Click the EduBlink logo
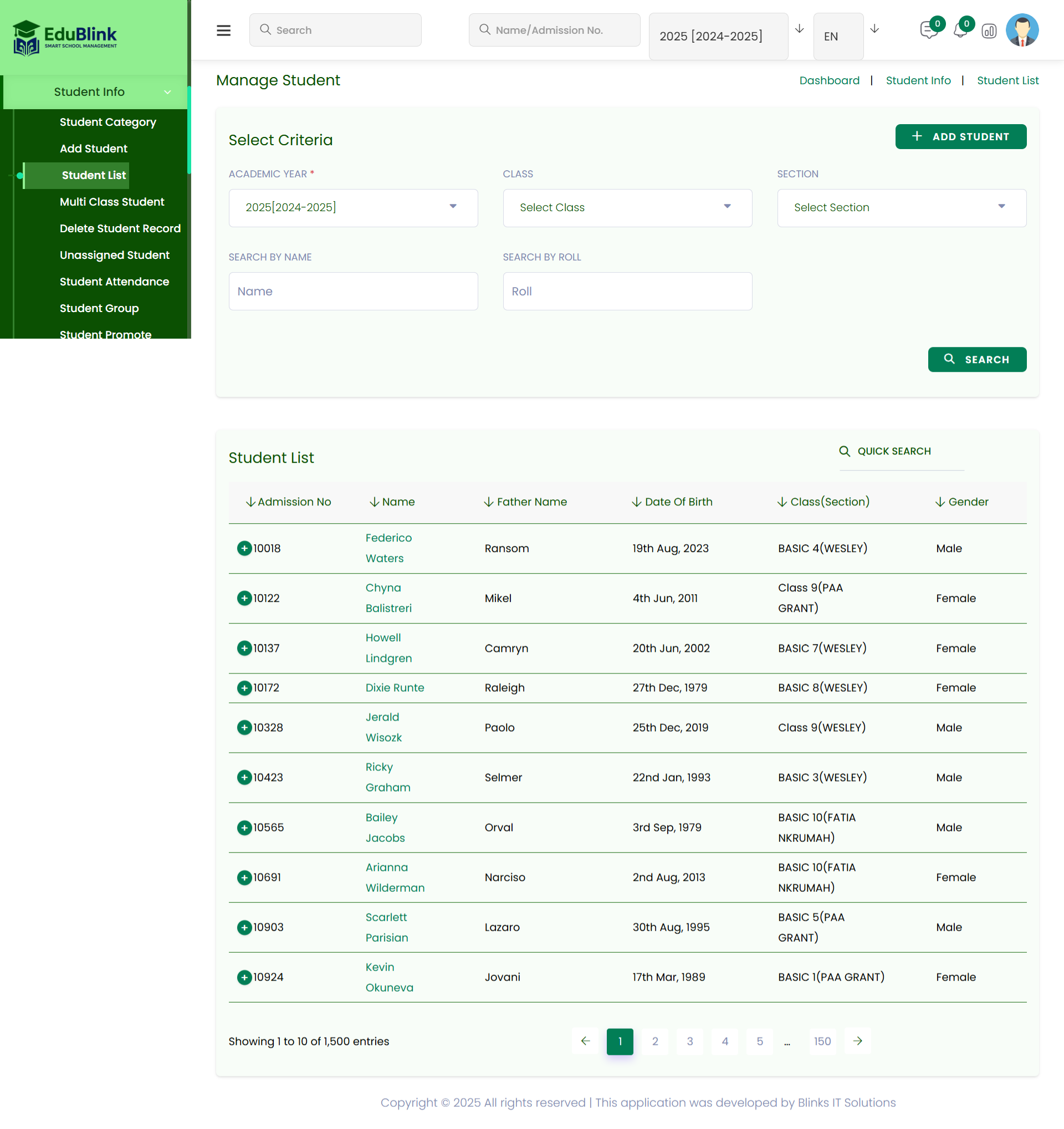 point(65,38)
